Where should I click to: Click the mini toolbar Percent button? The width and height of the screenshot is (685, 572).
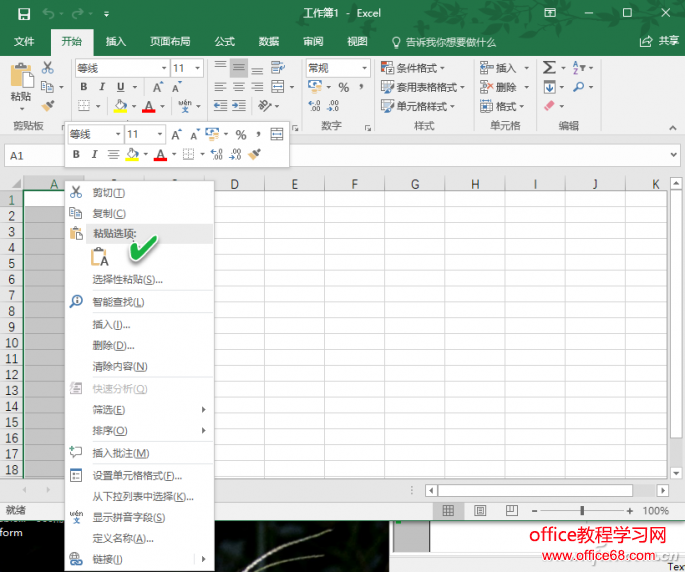coord(241,135)
